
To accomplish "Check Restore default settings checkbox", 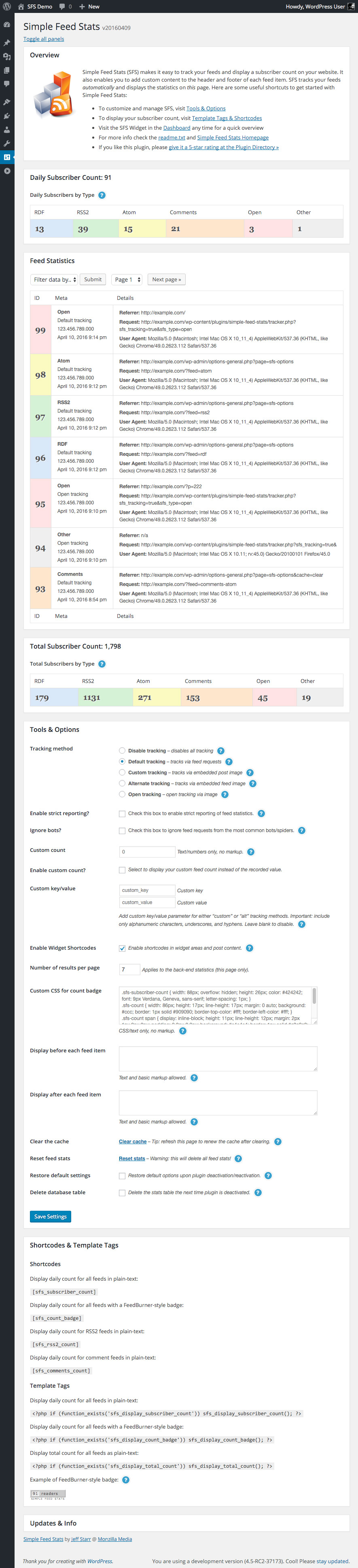I will [122, 1176].
